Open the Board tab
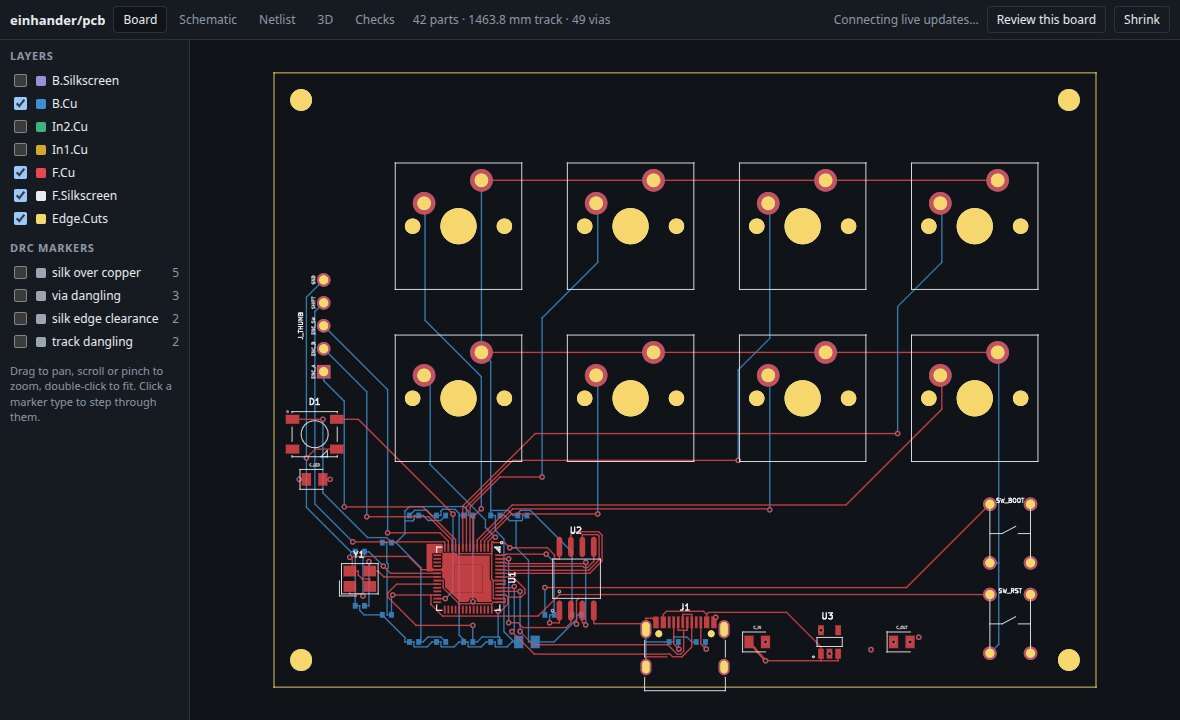1180x720 pixels. click(x=140, y=20)
